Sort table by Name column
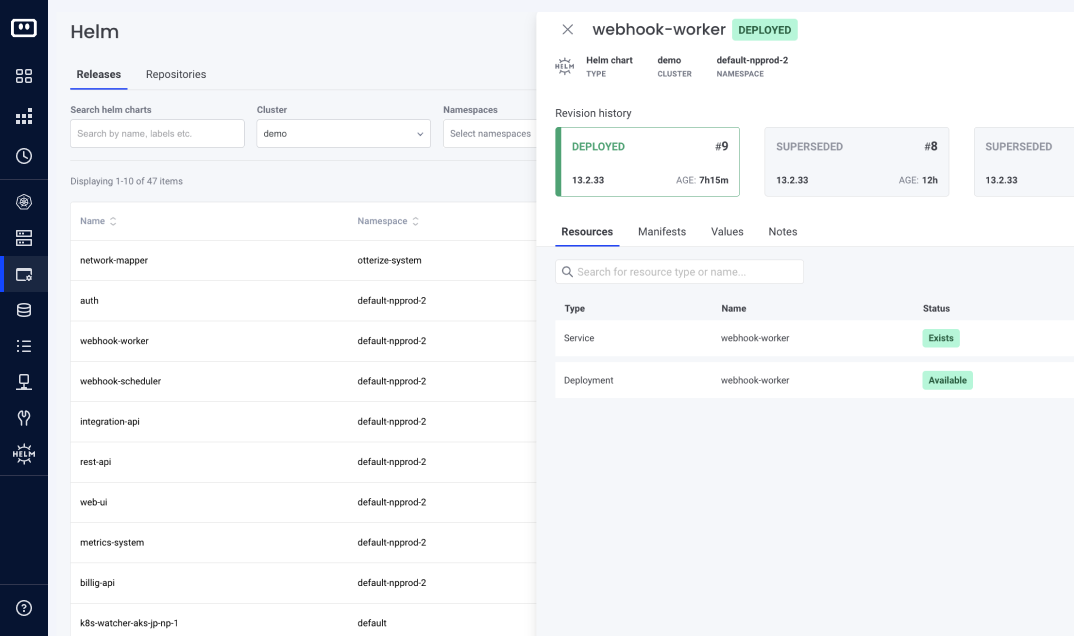 [98, 221]
